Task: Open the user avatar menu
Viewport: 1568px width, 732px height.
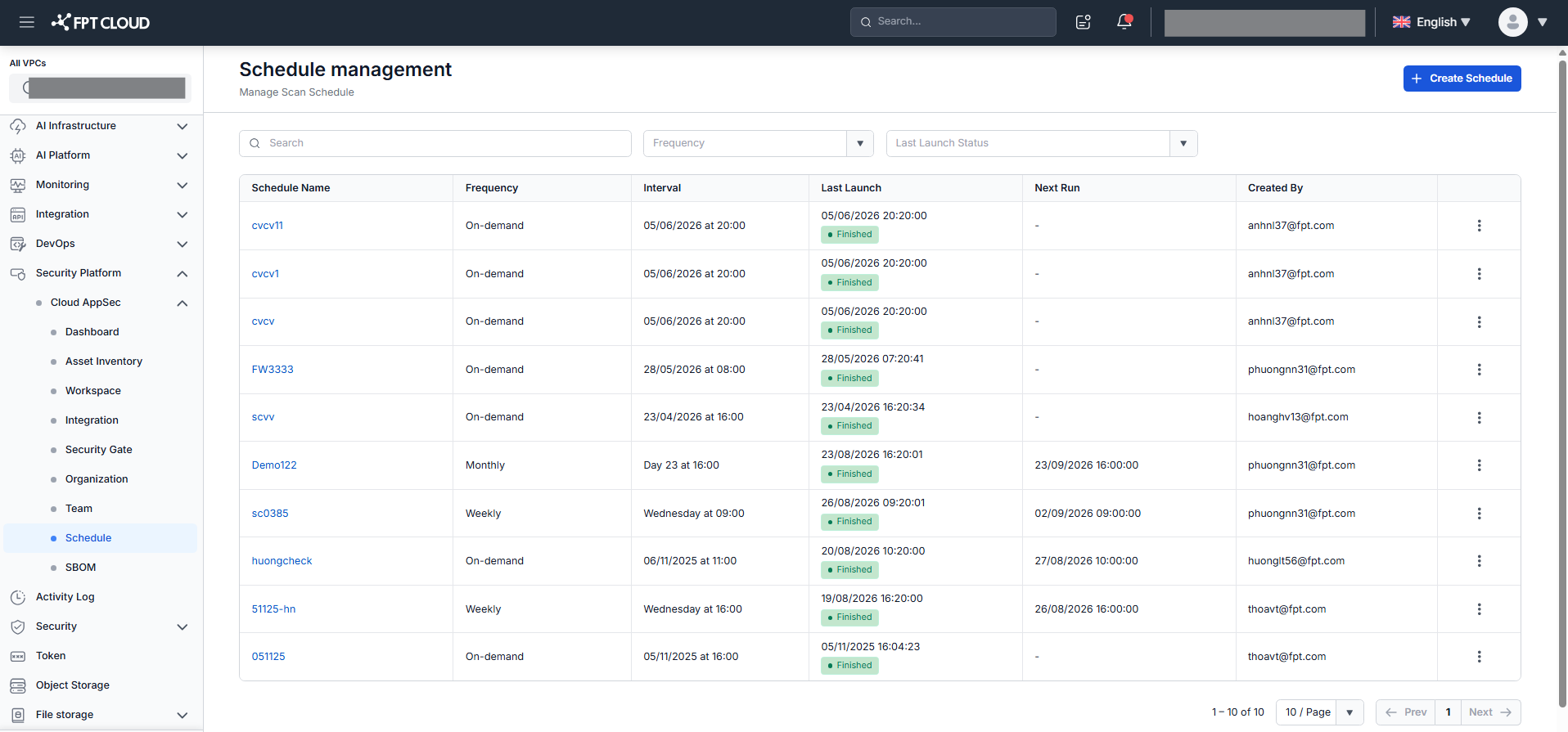Action: click(x=1513, y=22)
